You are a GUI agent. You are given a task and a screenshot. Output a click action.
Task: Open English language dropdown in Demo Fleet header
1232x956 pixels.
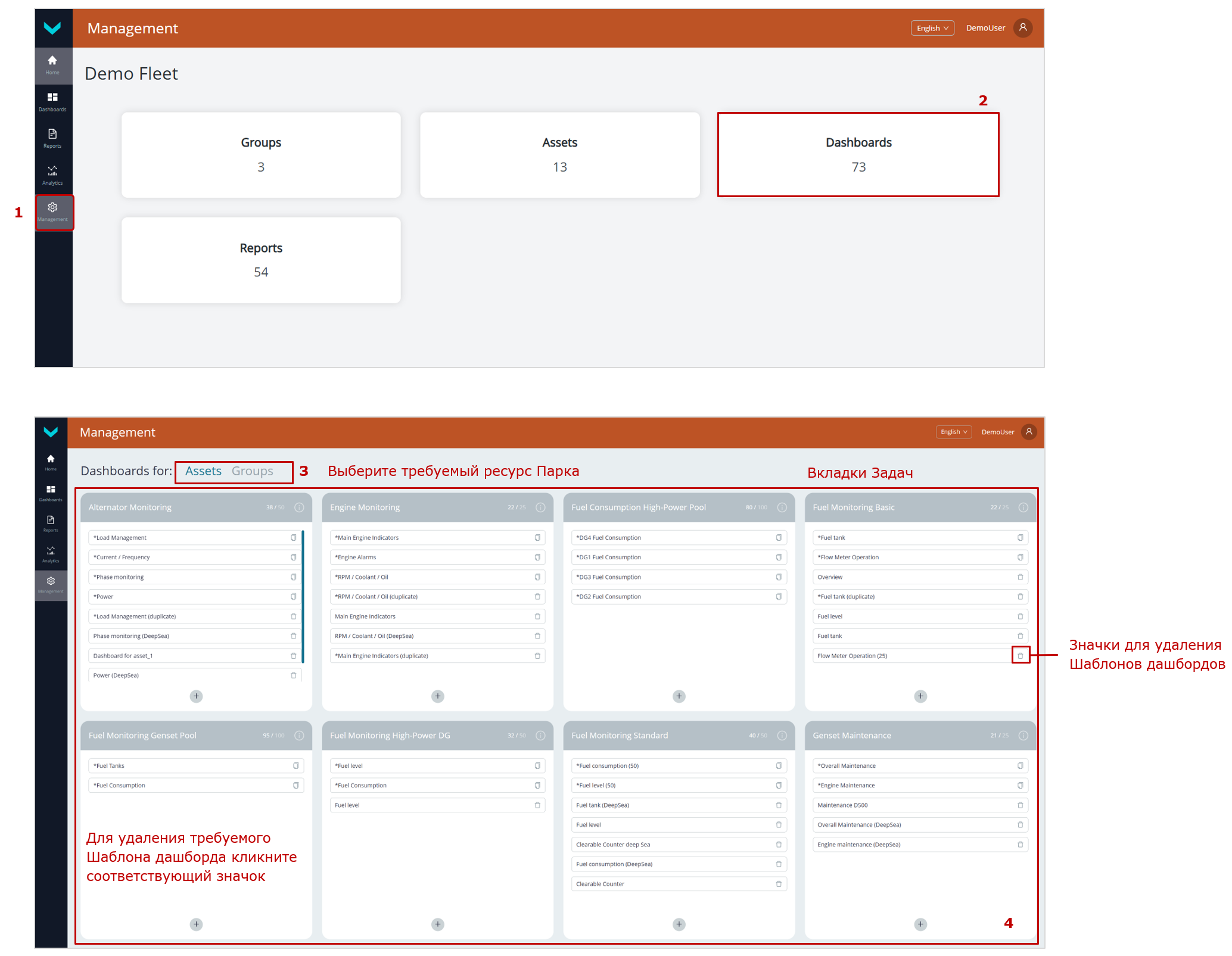point(932,28)
